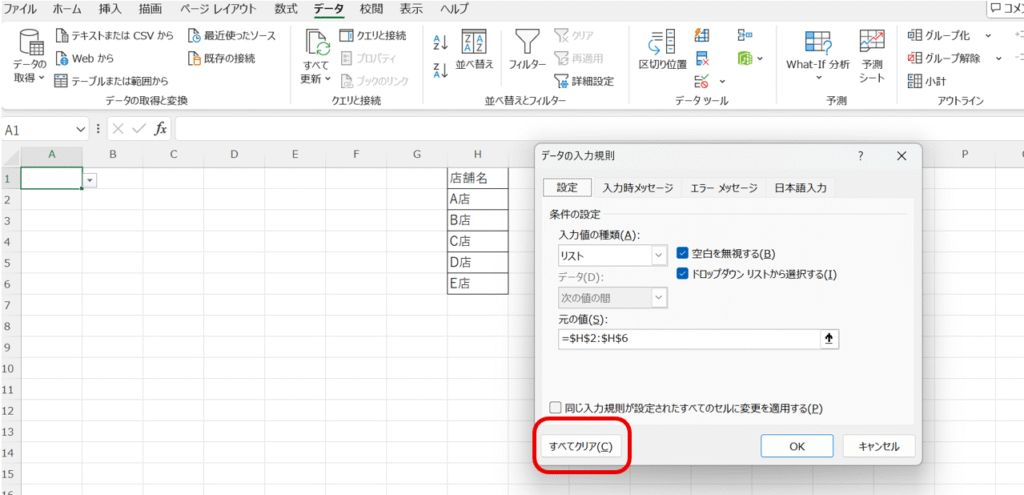Expand the Name Box dropdown next to A1
Screen dimensions: 1024x495
[x=81, y=130]
